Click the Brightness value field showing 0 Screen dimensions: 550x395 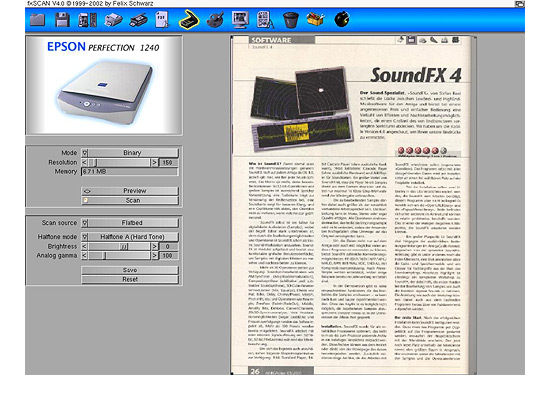[168, 246]
